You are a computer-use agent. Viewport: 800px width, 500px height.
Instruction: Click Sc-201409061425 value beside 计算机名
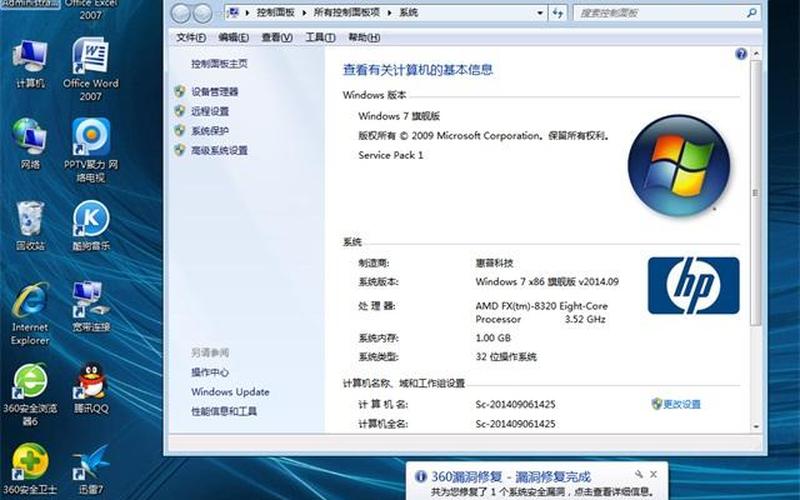tap(515, 405)
